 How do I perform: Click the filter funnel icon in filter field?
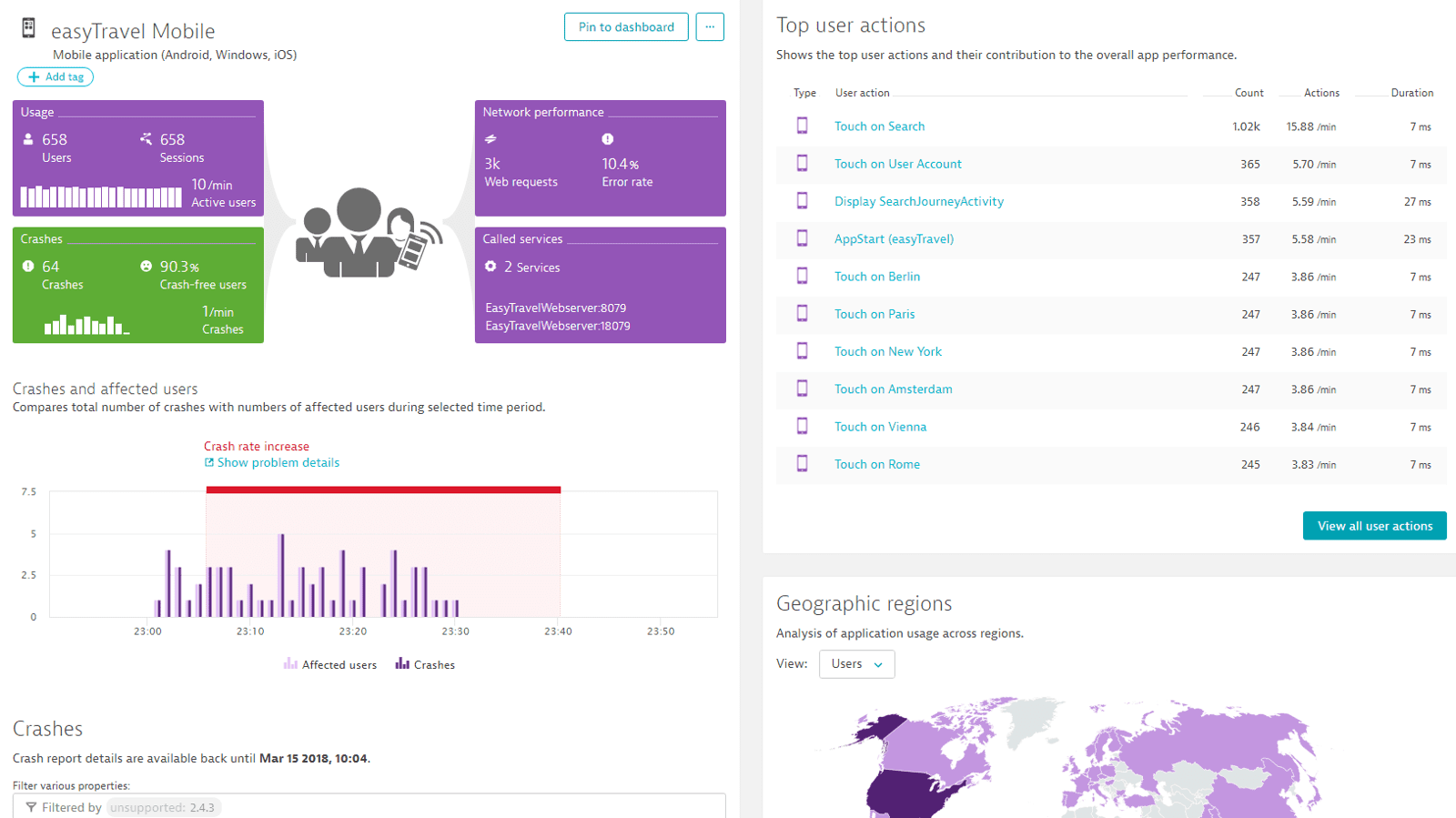point(31,808)
